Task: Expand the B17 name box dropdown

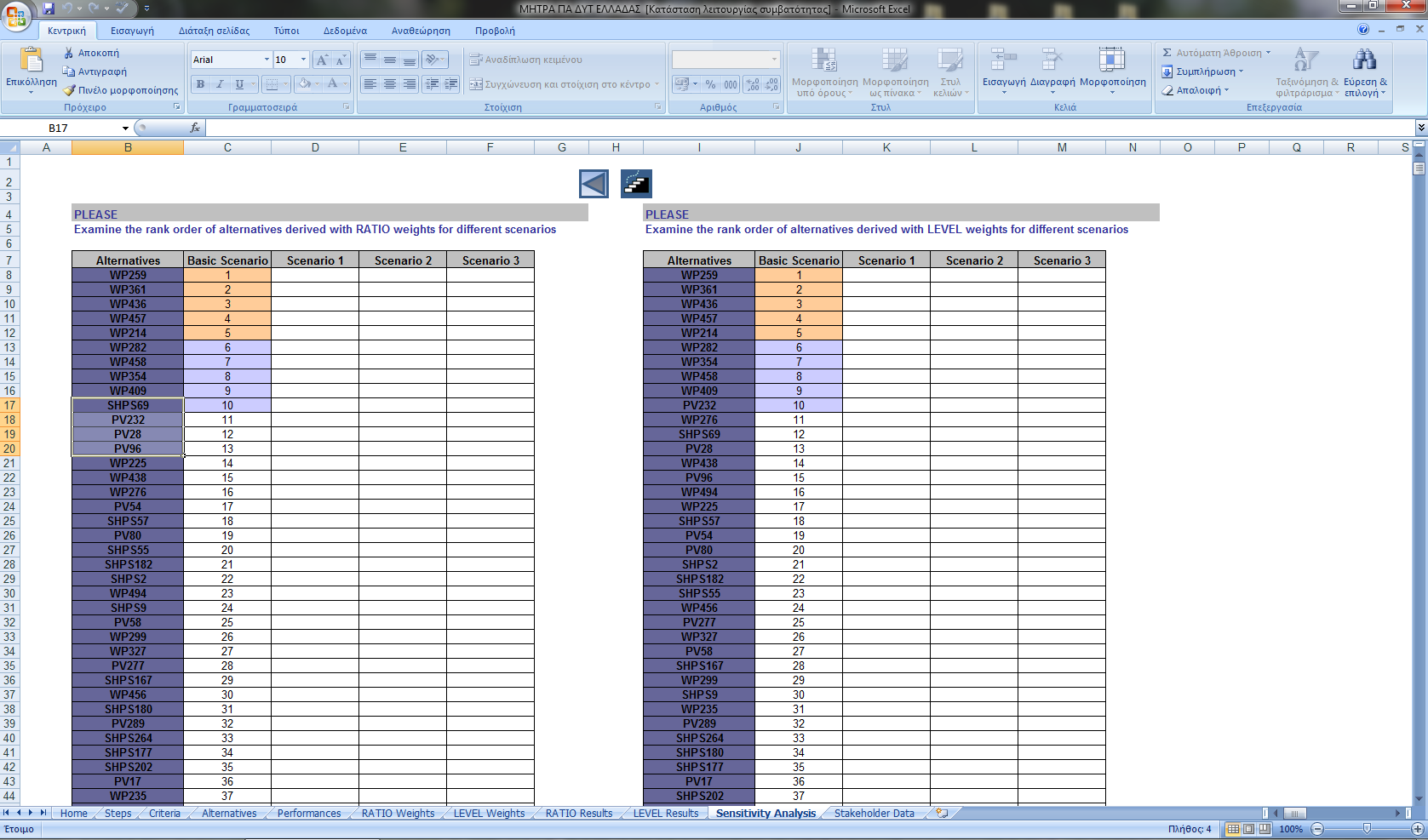Action: coord(125,129)
